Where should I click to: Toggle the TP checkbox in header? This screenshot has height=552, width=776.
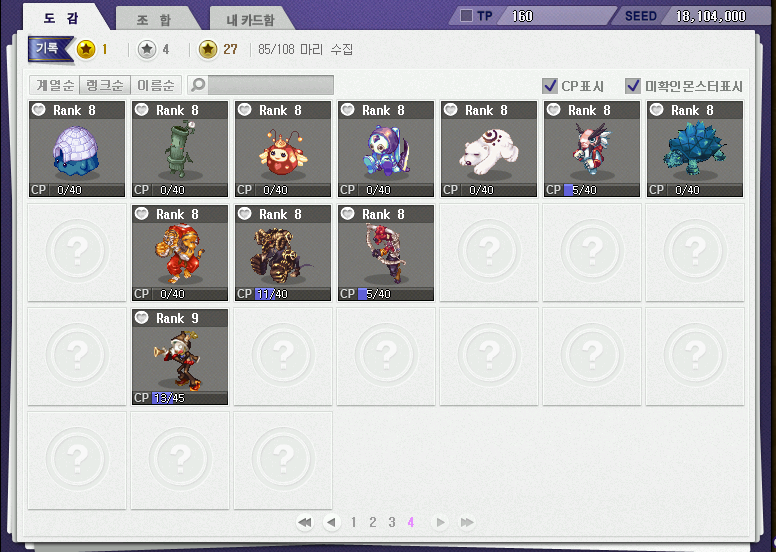point(466,16)
